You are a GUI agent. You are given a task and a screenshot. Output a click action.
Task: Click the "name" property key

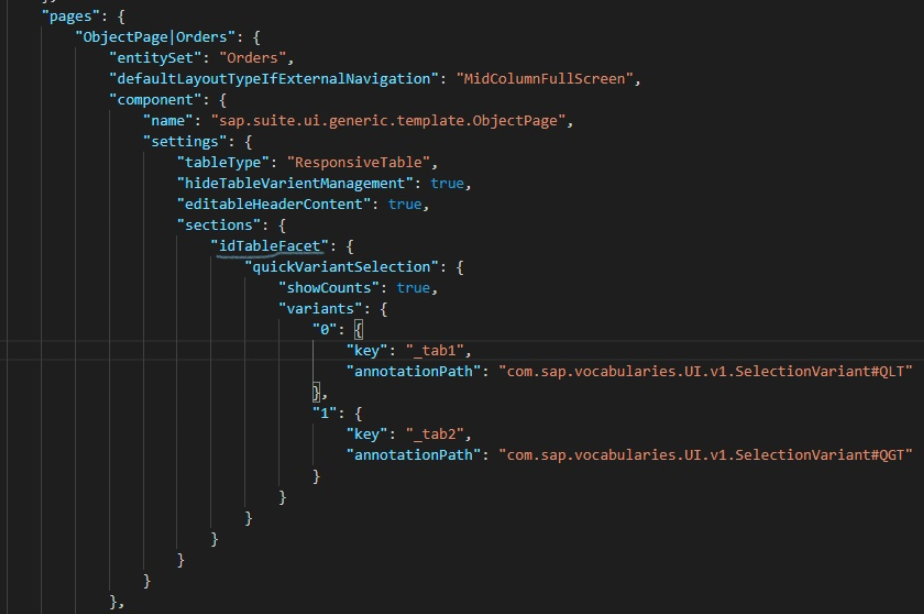[x=168, y=121]
